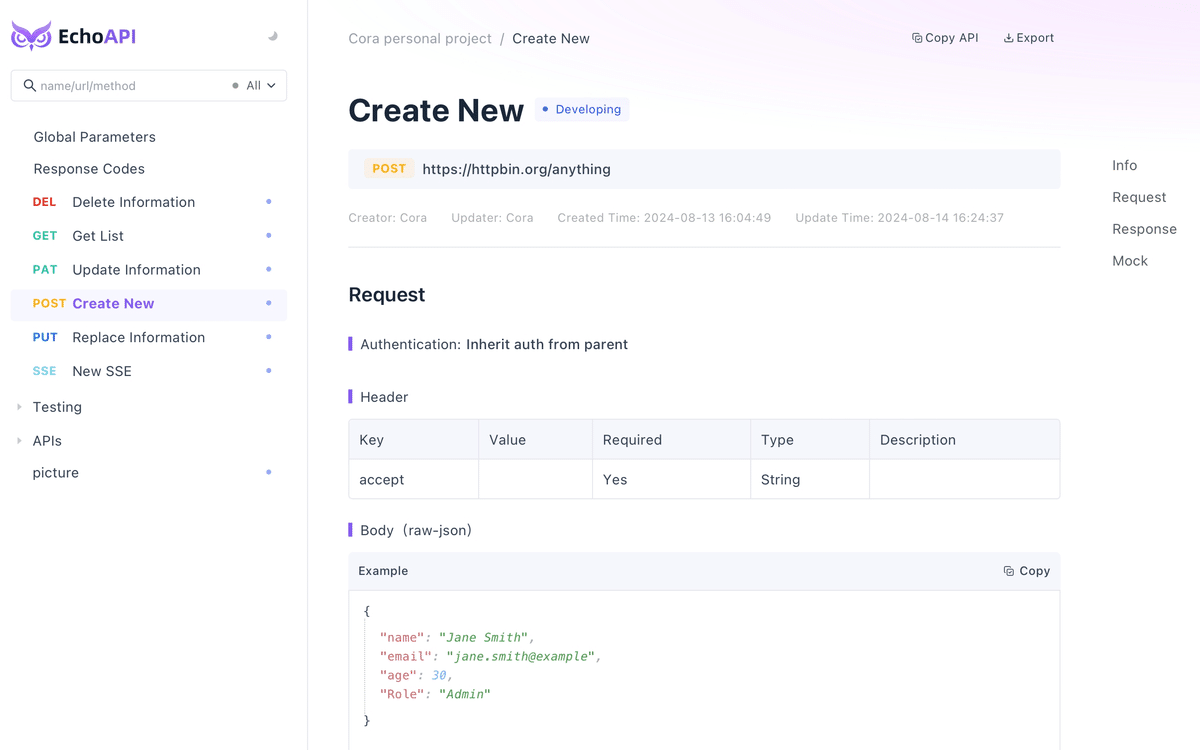Open Response Codes

(89, 169)
